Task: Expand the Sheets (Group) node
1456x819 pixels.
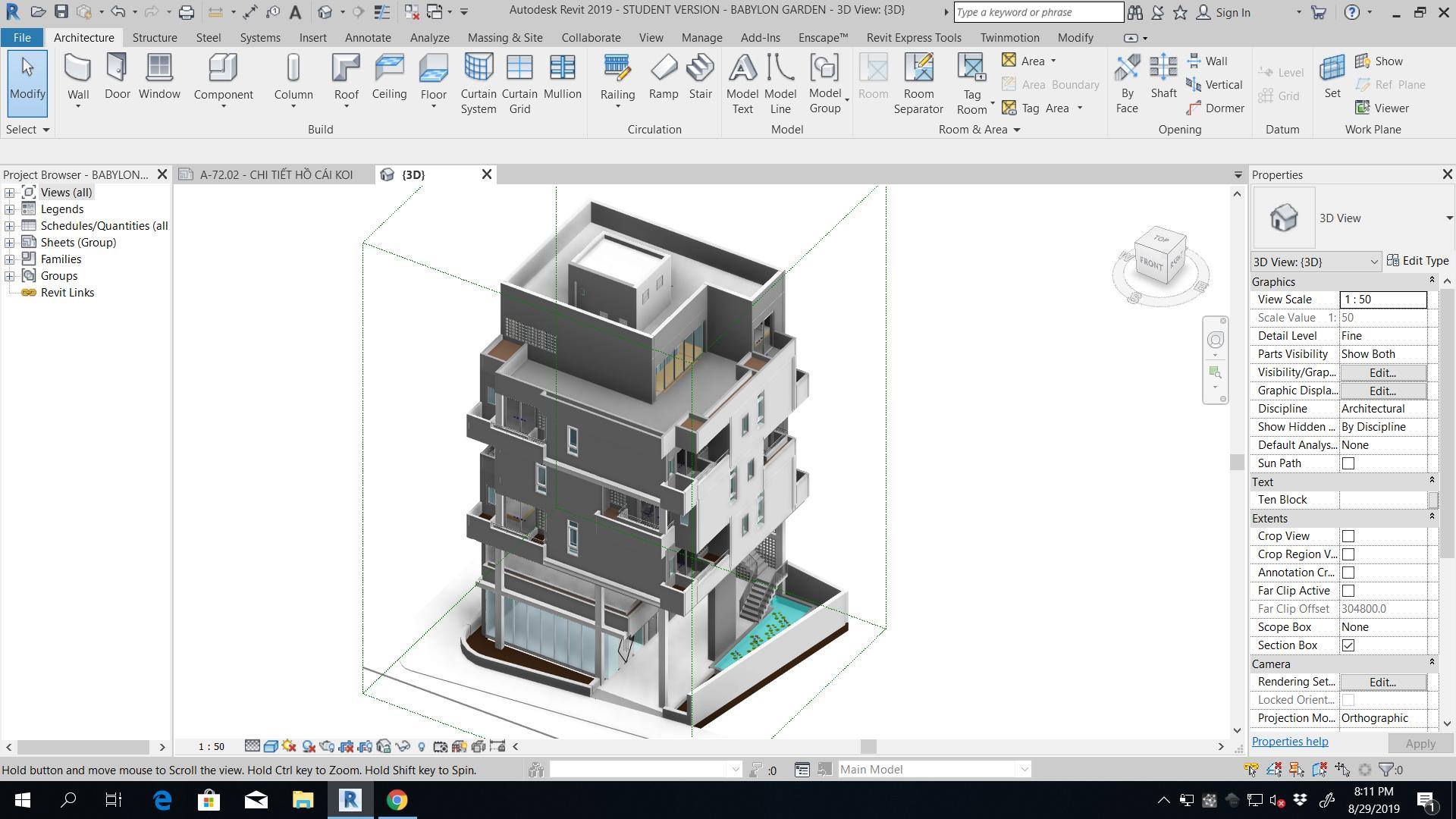Action: tap(9, 243)
